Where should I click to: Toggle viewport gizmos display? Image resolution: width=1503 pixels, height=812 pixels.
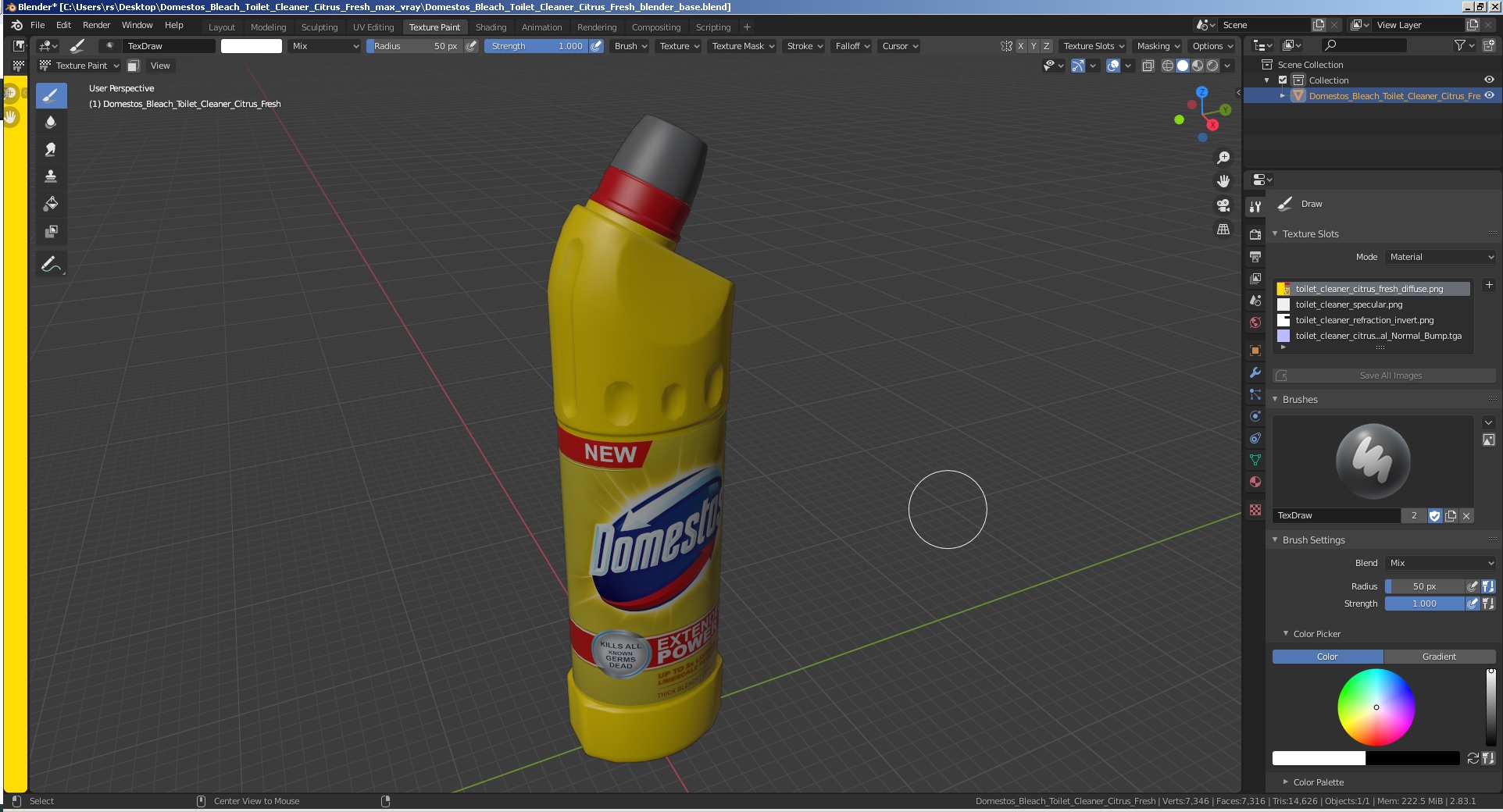pyautogui.click(x=1078, y=66)
